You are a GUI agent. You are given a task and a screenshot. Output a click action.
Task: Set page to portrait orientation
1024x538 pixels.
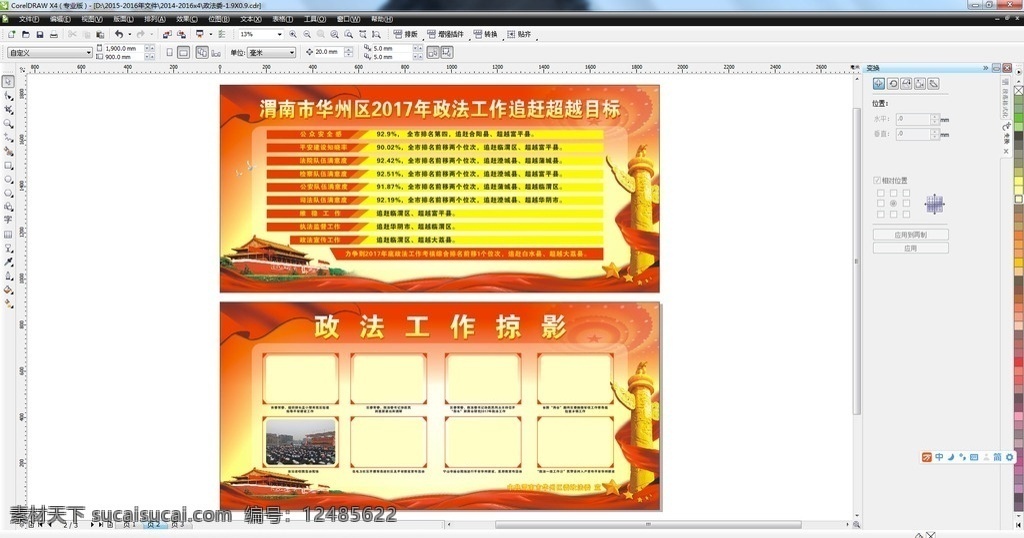pyautogui.click(x=170, y=52)
